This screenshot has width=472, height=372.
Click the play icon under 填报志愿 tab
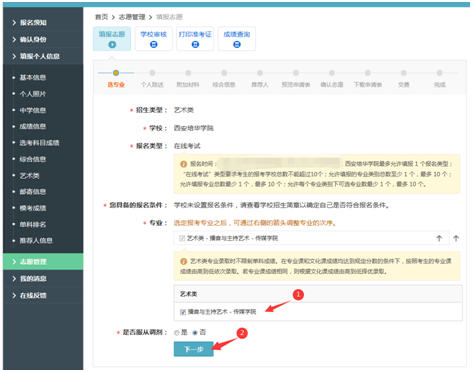click(x=112, y=44)
